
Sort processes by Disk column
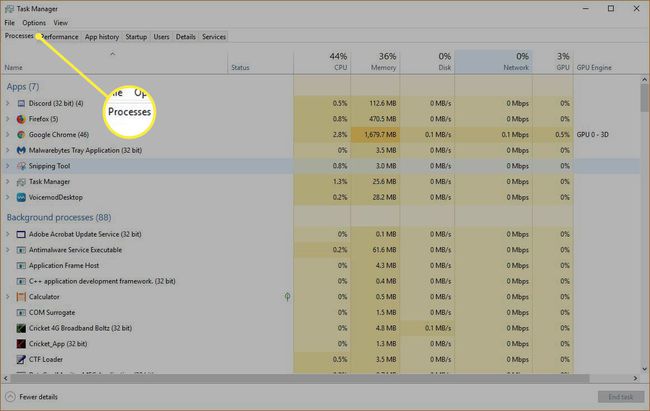pos(427,62)
